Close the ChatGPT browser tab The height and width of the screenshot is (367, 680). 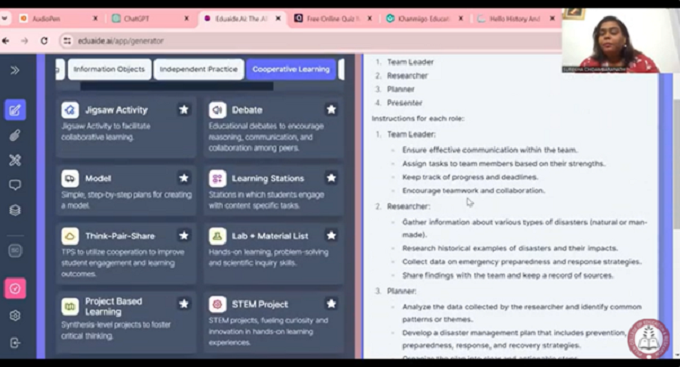(186, 19)
